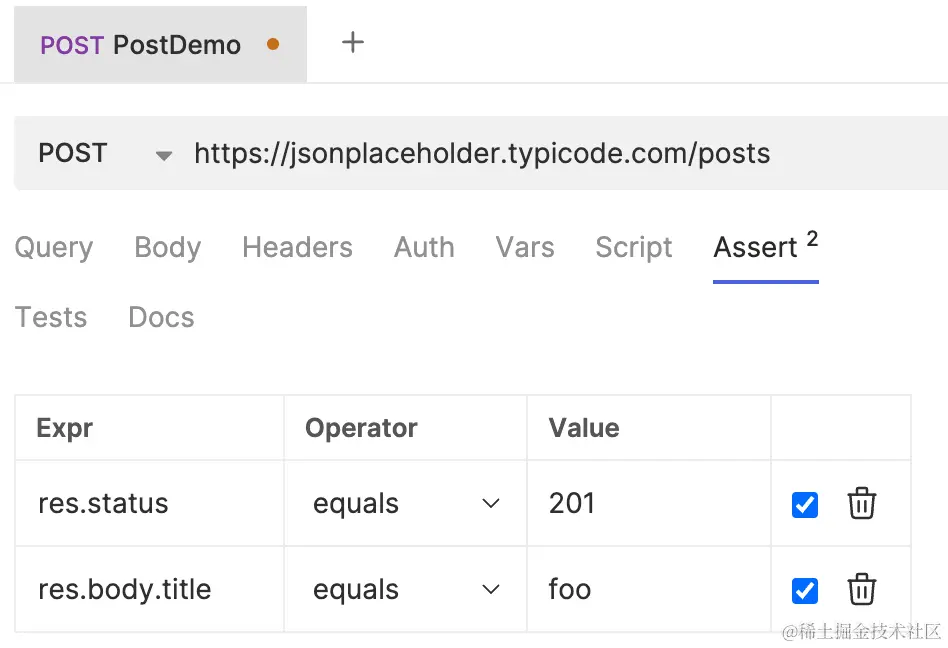Open the Script tab
Viewport: 948px width, 648px height.
click(x=634, y=247)
